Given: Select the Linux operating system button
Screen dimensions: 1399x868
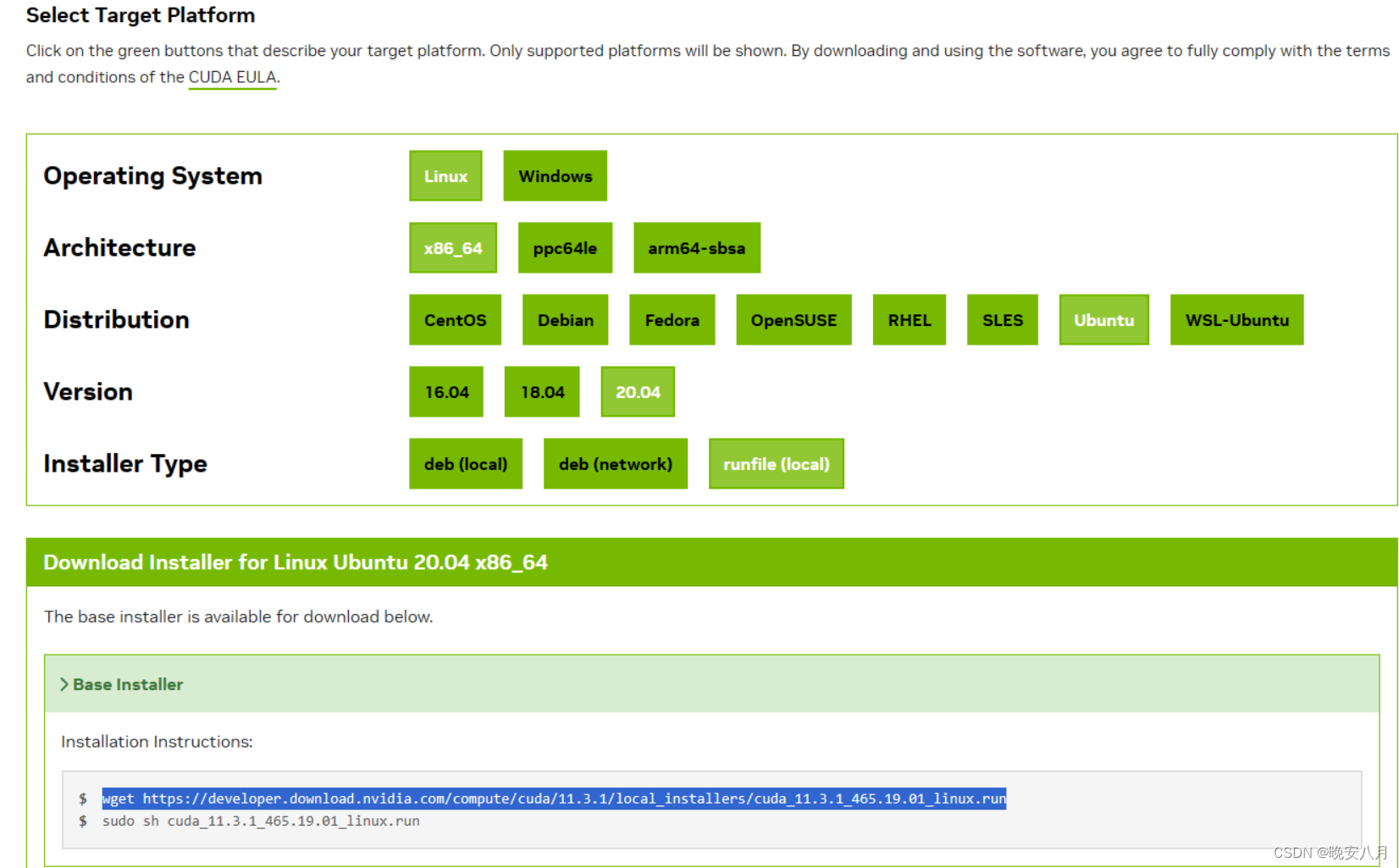Looking at the screenshot, I should (445, 176).
